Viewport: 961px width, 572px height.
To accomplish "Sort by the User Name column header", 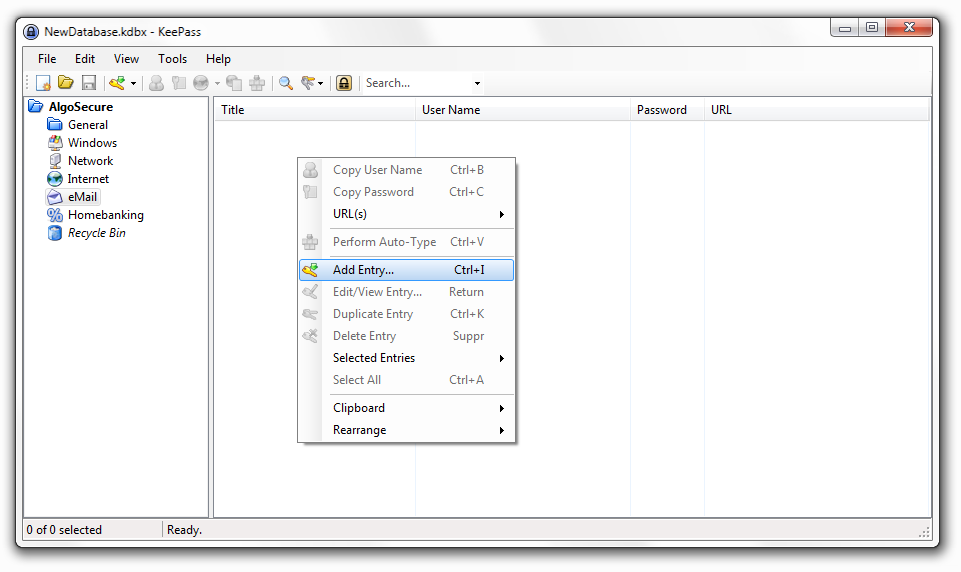I will pos(523,110).
